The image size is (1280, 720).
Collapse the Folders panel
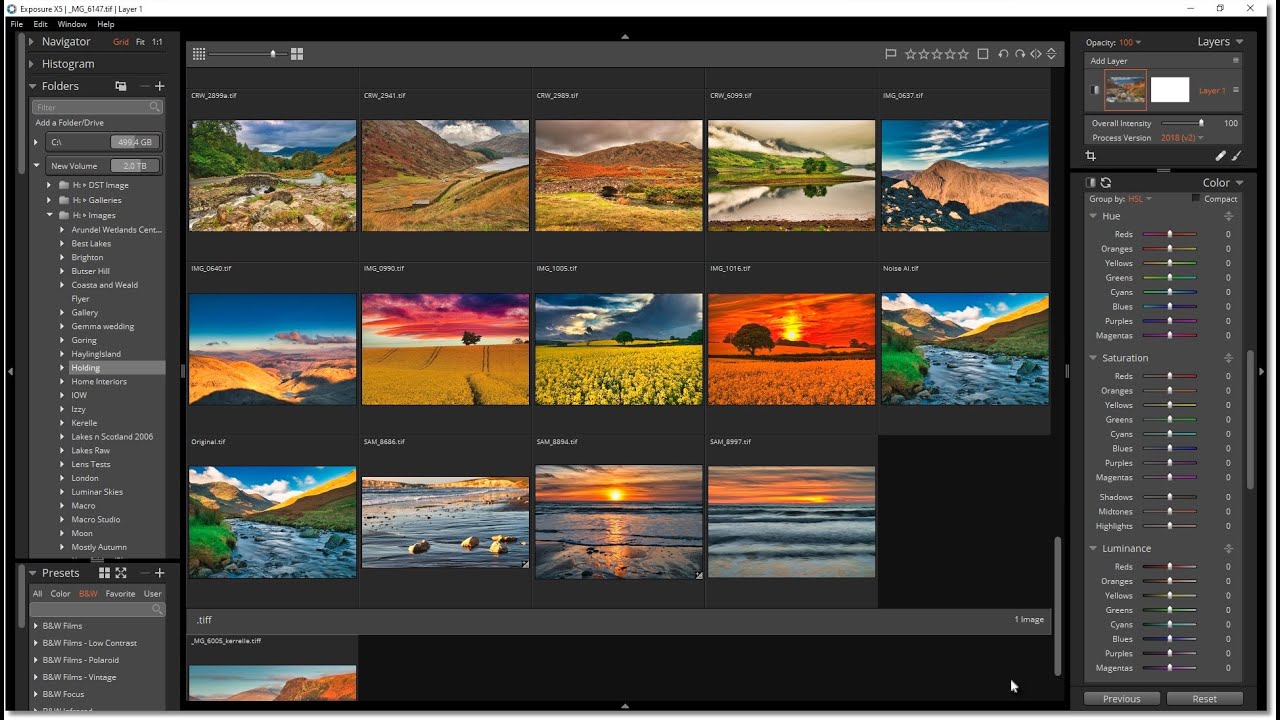(x=33, y=86)
